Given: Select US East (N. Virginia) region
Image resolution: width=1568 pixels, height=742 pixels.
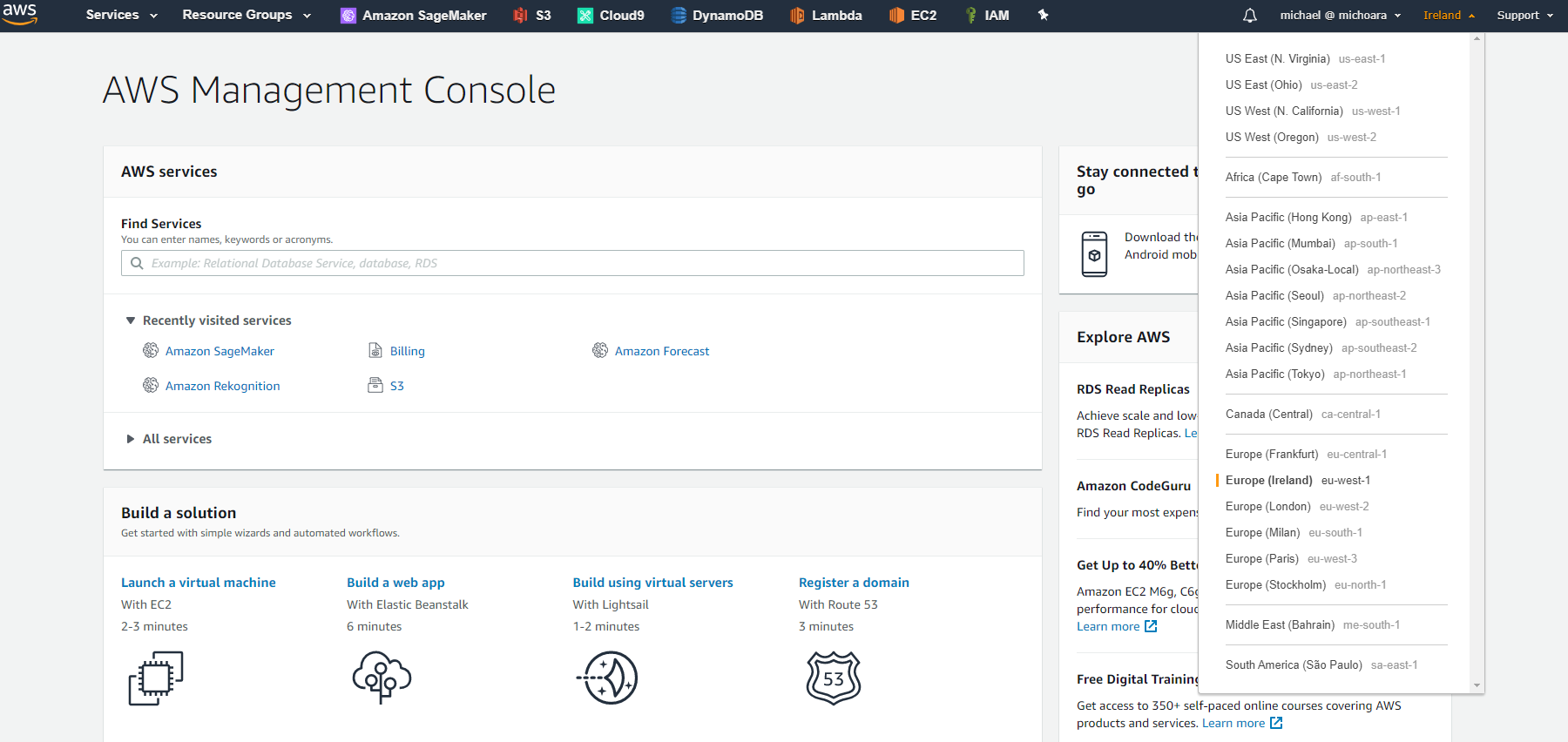Looking at the screenshot, I should click(1305, 58).
